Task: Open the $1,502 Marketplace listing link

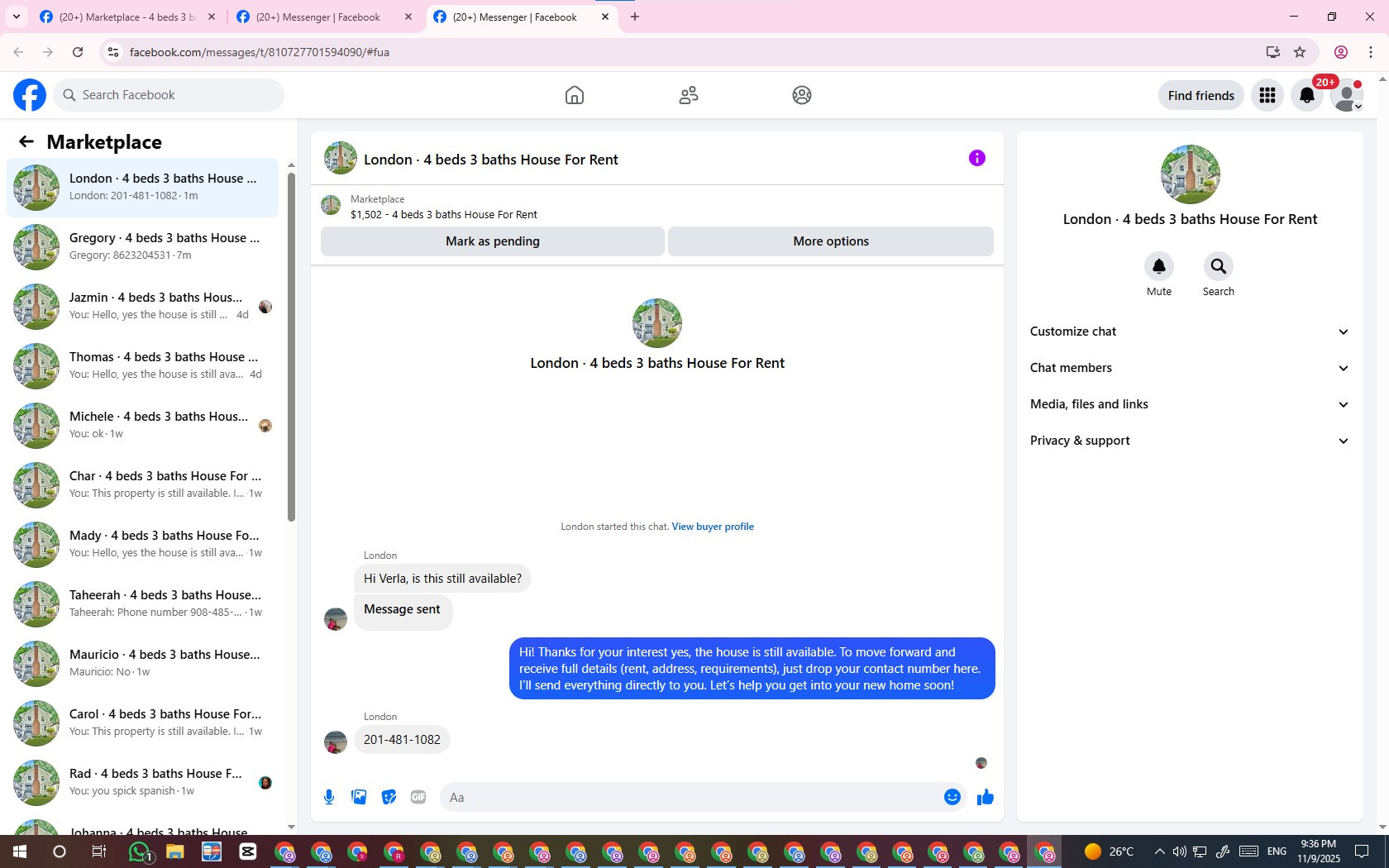Action: [444, 214]
